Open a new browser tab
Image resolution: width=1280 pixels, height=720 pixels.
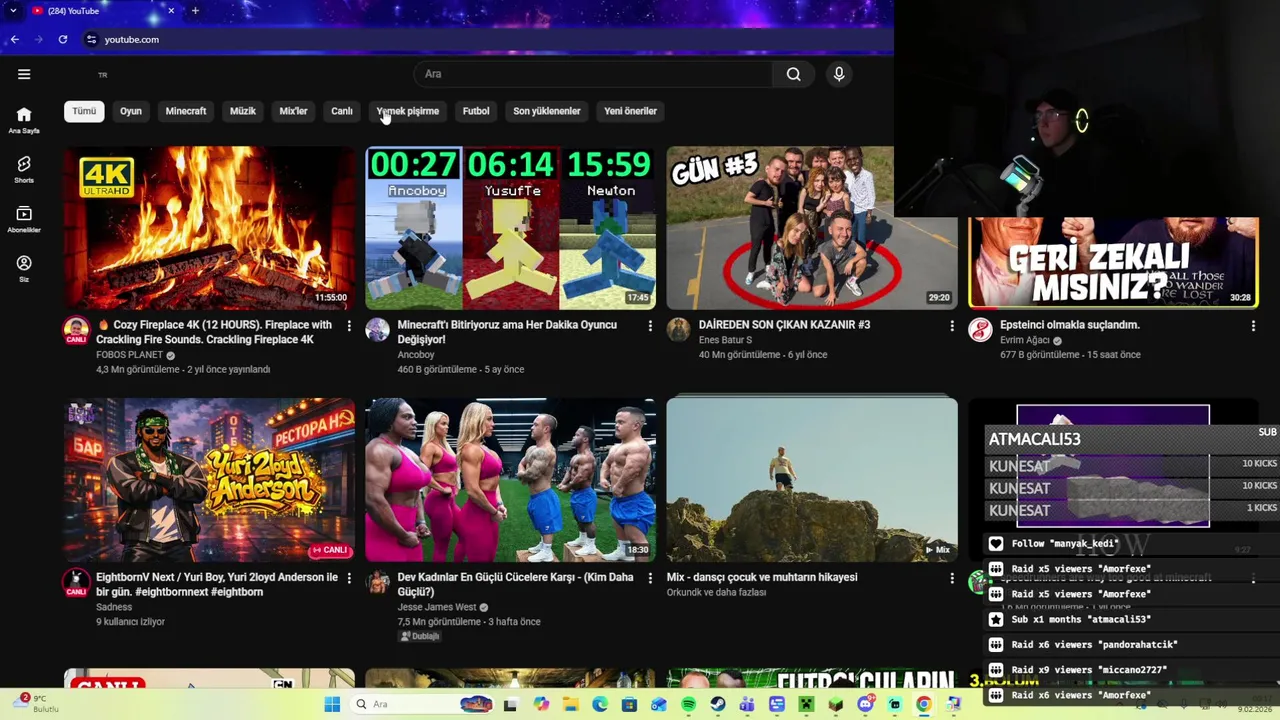(195, 11)
